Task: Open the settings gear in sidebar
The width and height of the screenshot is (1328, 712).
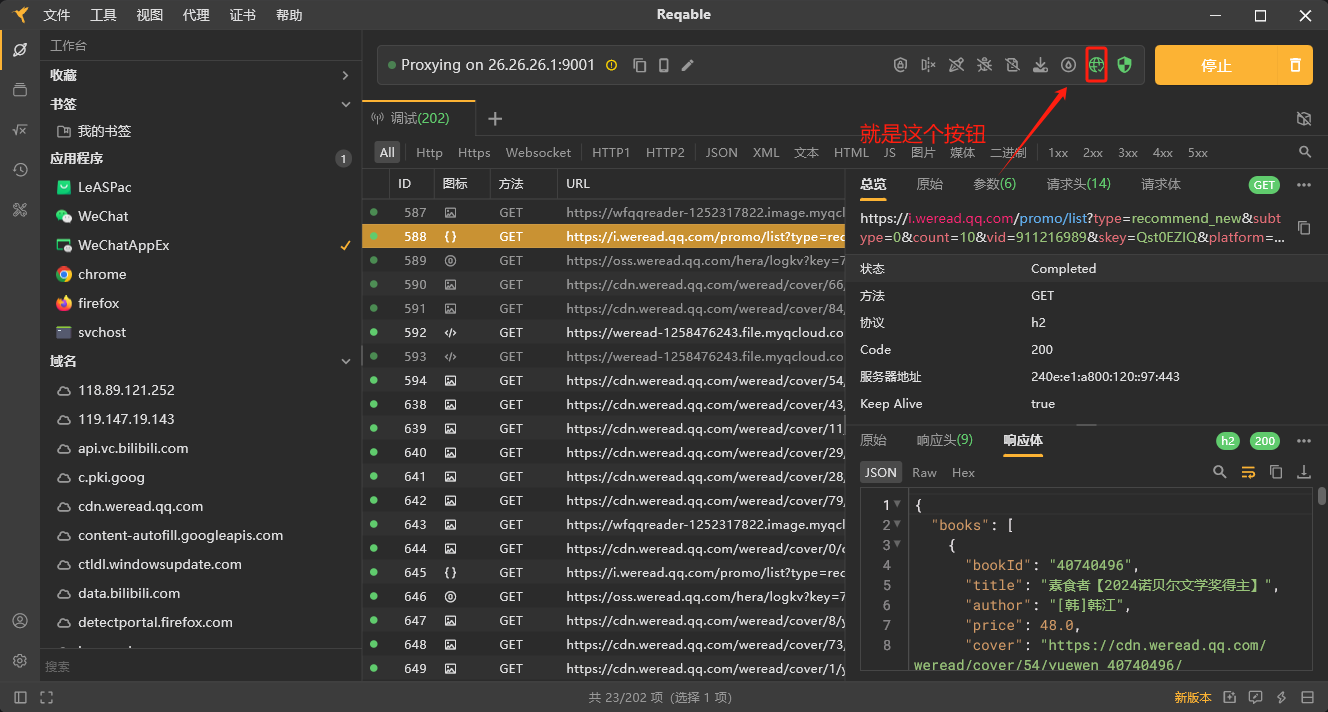Action: [x=19, y=661]
